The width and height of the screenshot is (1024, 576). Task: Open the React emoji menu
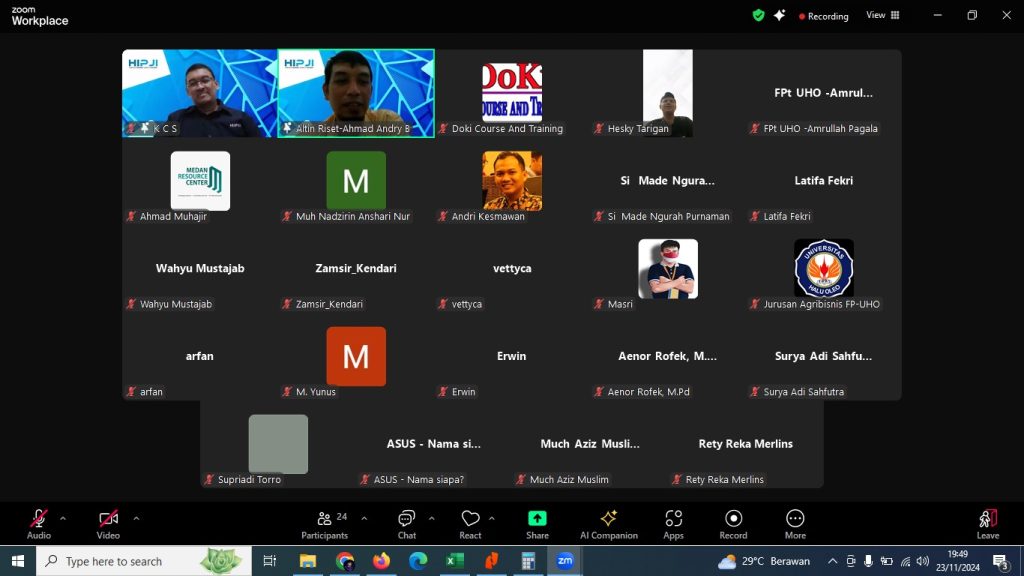pyautogui.click(x=470, y=523)
